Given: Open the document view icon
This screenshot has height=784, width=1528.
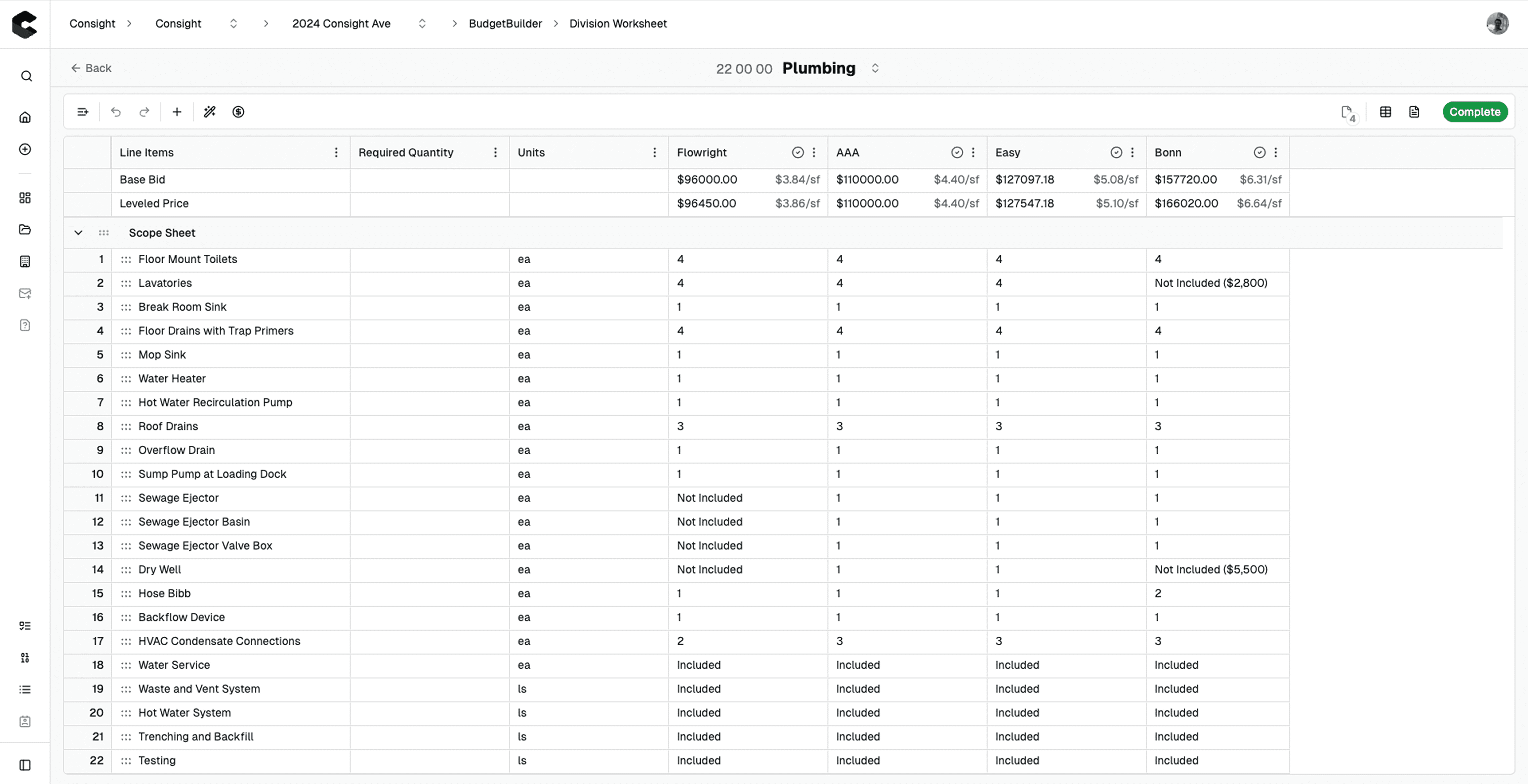Looking at the screenshot, I should [x=1414, y=111].
